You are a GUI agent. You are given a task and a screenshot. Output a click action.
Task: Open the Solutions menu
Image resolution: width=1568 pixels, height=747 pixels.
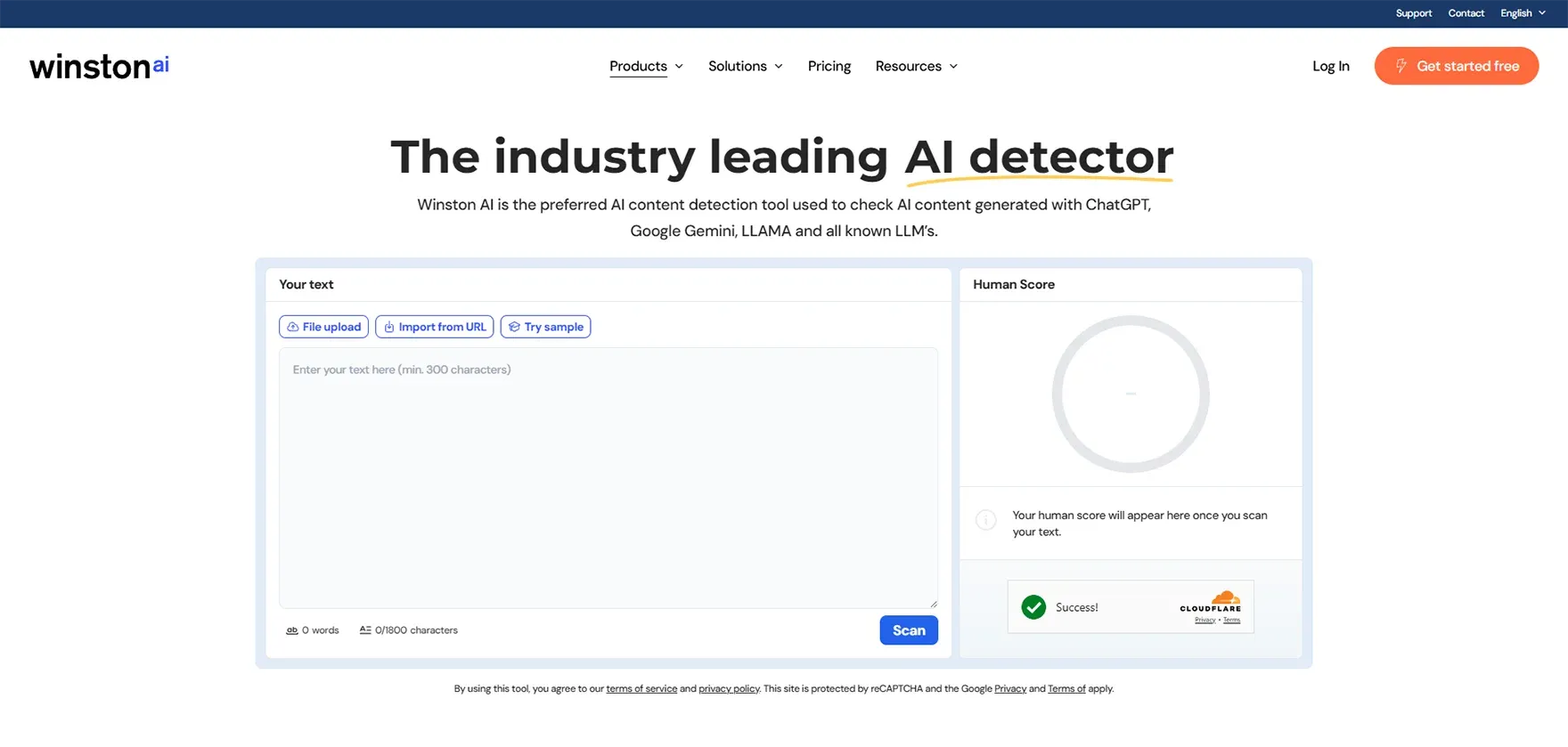[737, 66]
